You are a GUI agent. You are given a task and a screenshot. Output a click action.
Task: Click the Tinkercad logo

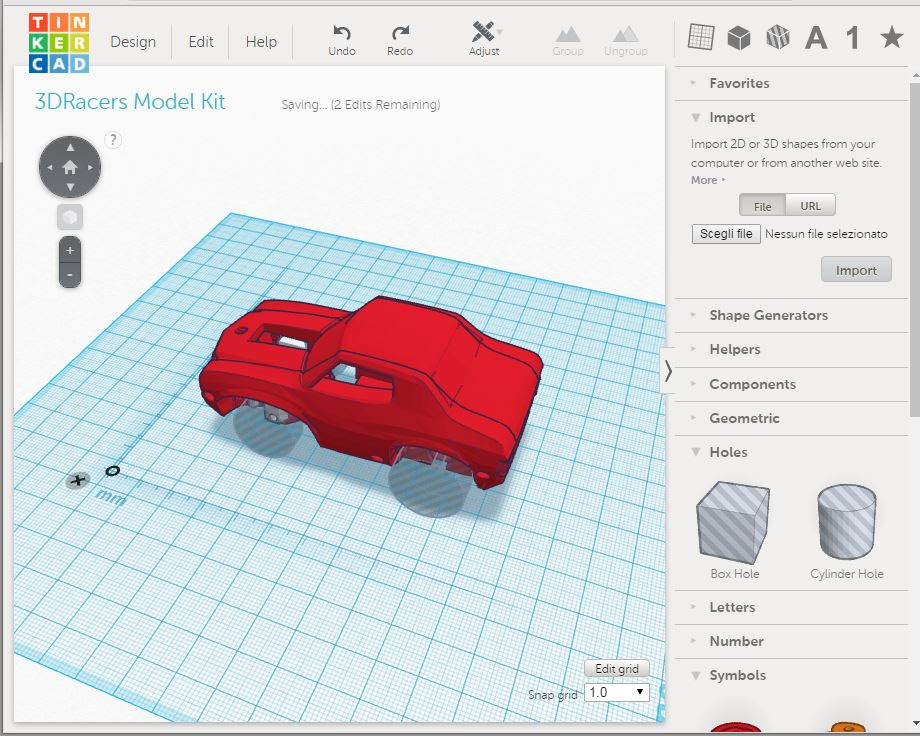tap(58, 42)
